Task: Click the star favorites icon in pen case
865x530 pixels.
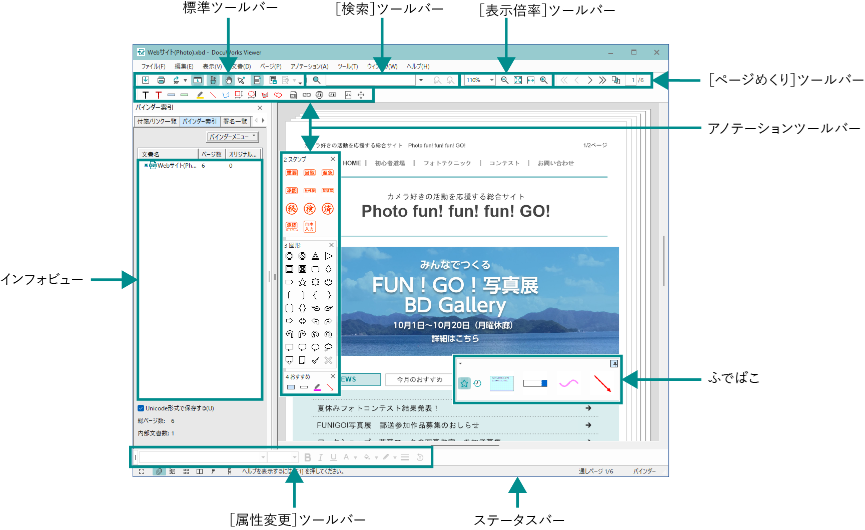Action: tap(464, 383)
